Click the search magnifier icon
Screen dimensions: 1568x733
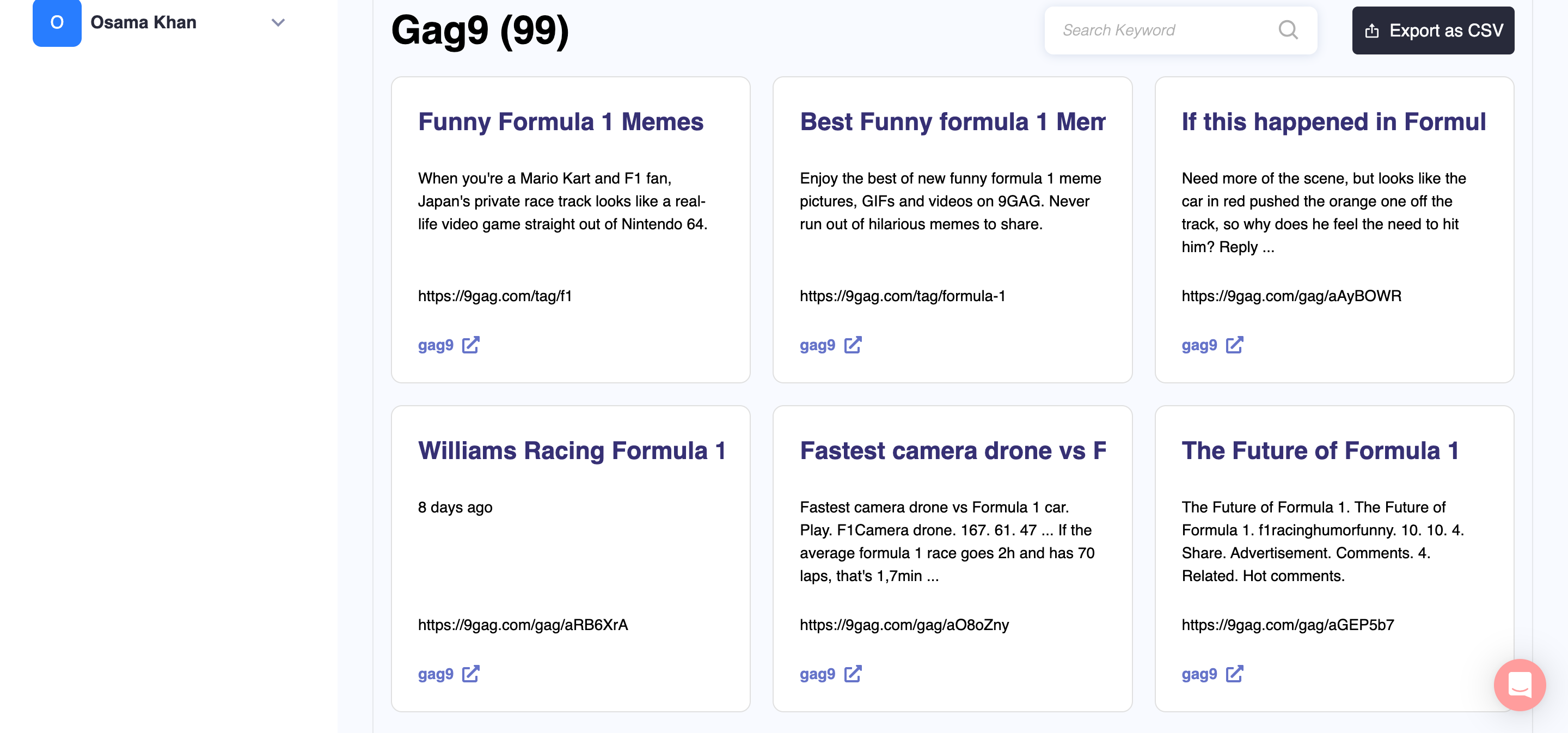point(1288,30)
